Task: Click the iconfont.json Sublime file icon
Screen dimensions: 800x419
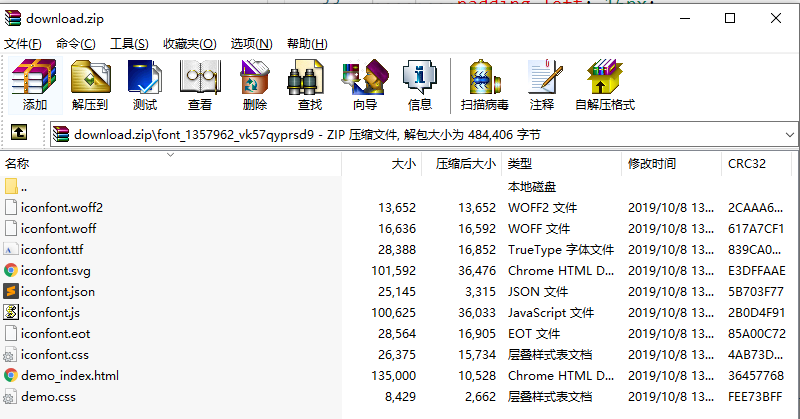Action: click(x=11, y=291)
